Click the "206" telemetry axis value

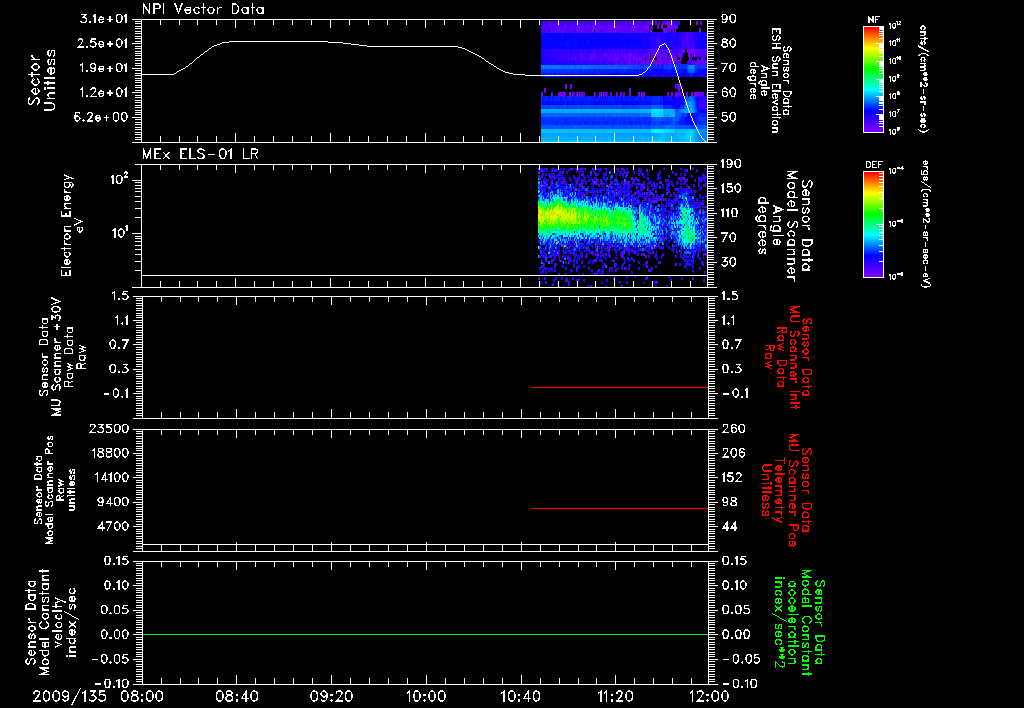733,453
